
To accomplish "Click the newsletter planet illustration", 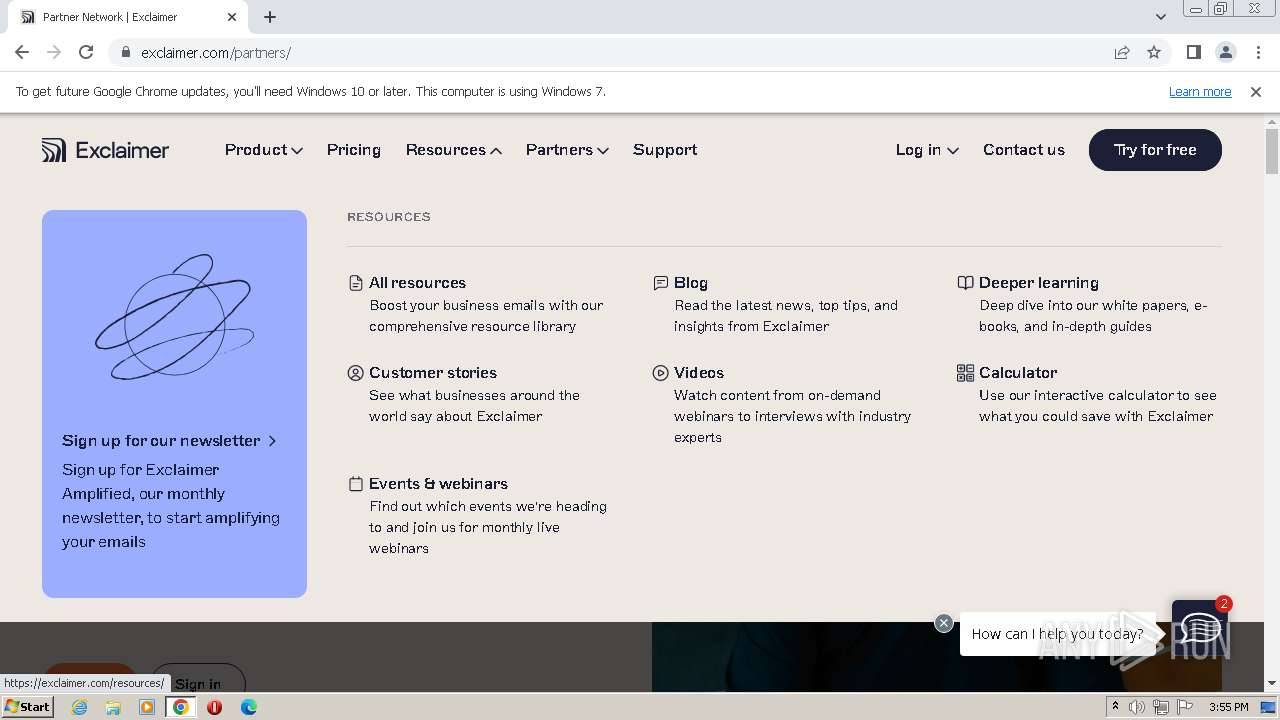I will point(174,317).
